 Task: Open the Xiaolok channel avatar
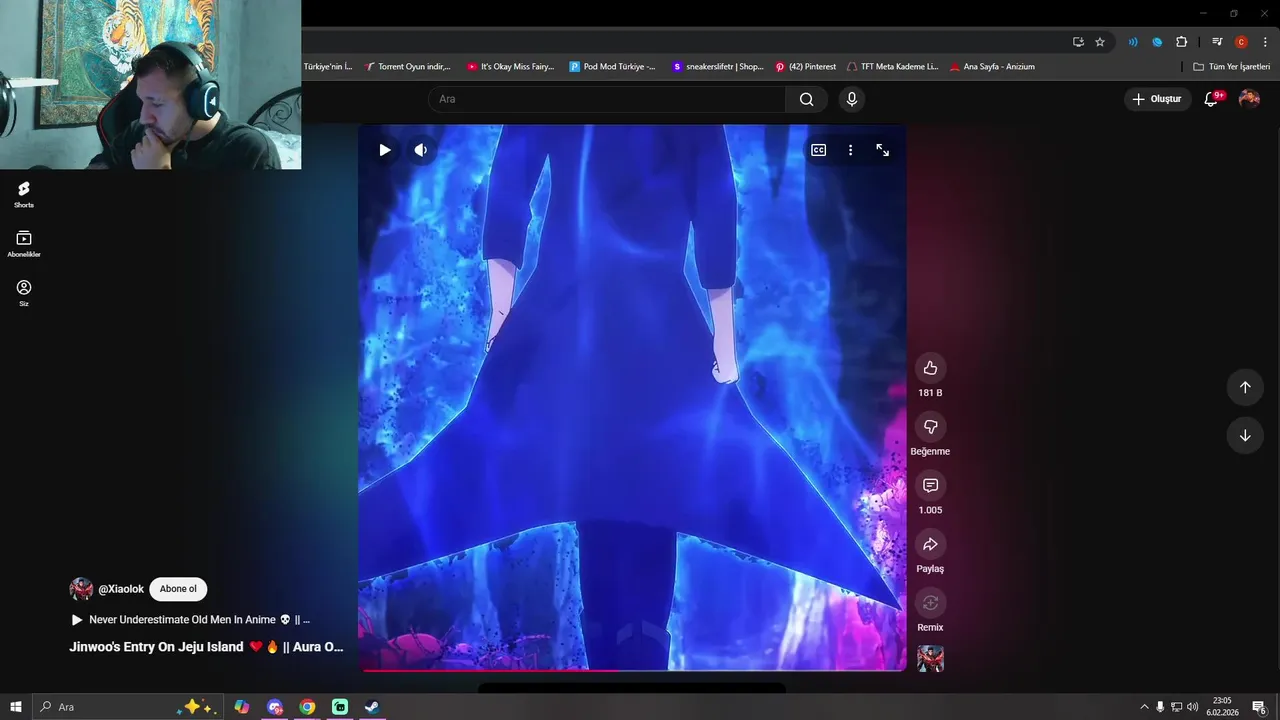click(81, 589)
